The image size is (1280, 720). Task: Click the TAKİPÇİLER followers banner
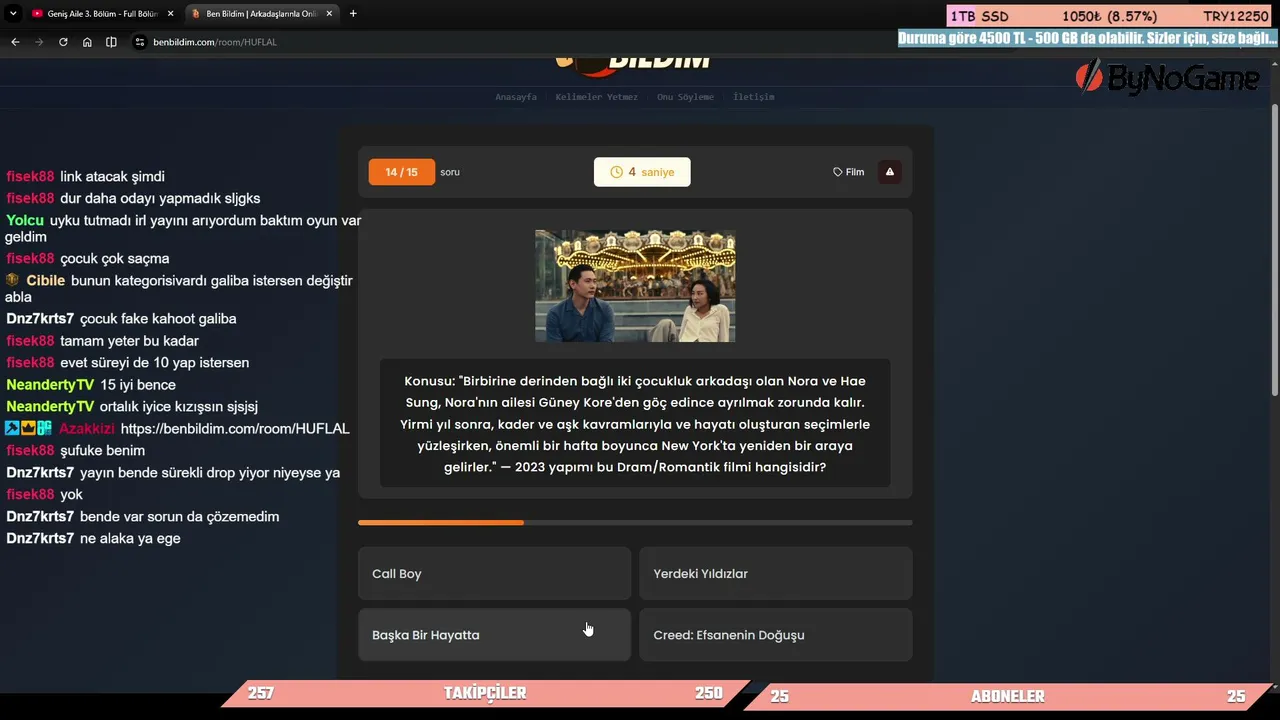pos(485,693)
